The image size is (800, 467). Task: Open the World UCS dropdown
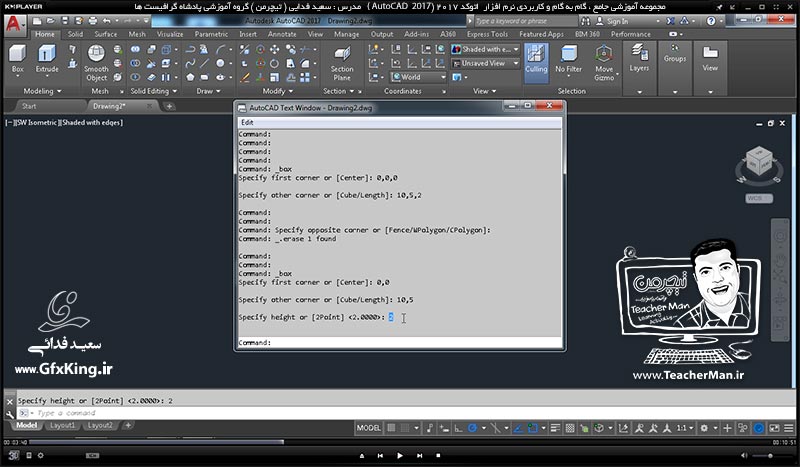click(x=418, y=77)
